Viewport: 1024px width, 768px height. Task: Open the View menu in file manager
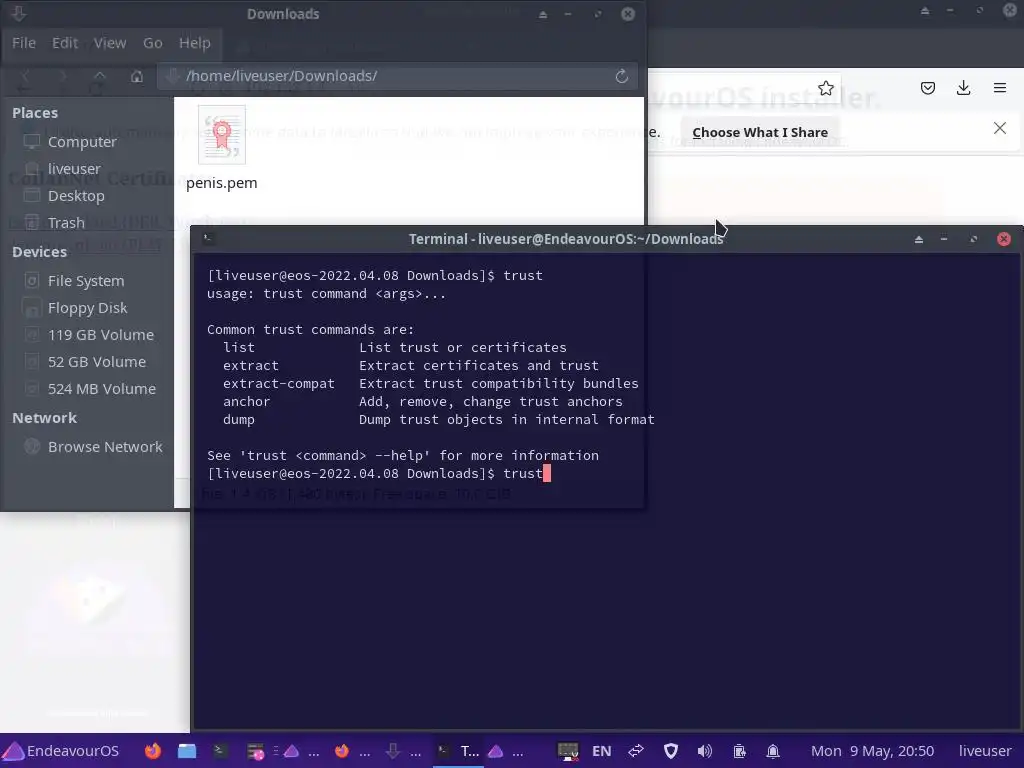click(110, 43)
